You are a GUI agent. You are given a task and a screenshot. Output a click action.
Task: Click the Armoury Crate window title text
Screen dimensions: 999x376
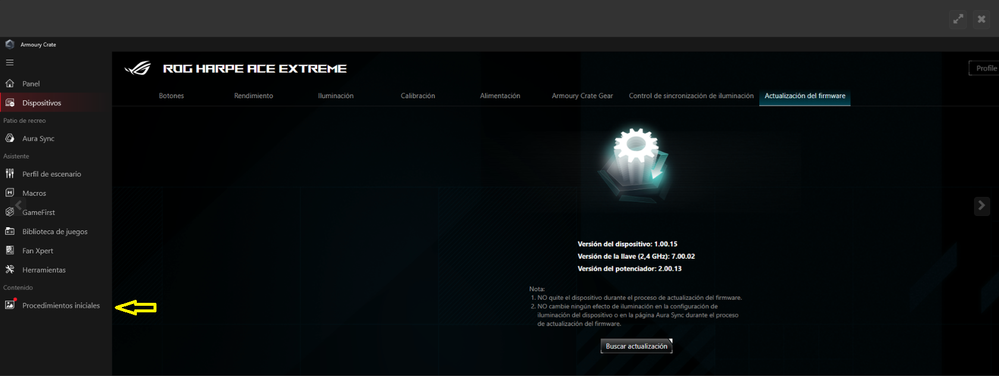pyautogui.click(x=38, y=45)
